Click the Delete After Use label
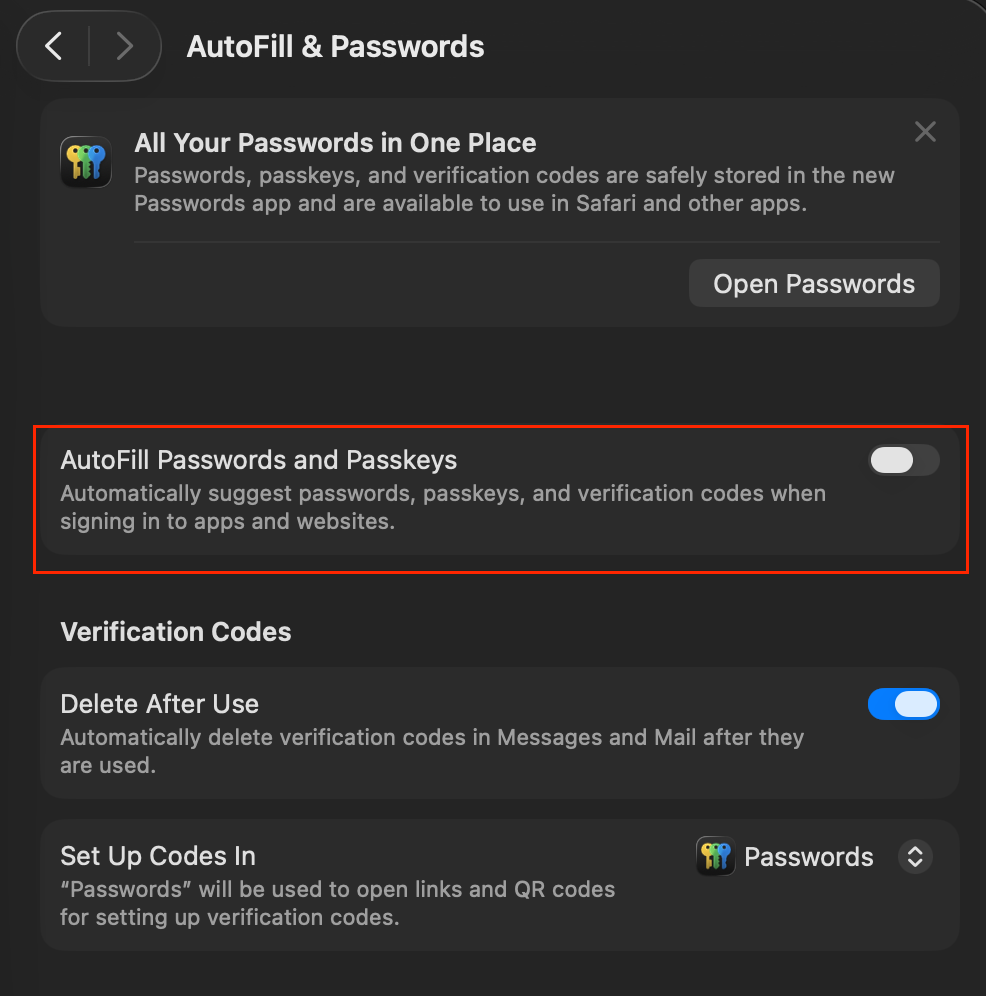 click(160, 704)
